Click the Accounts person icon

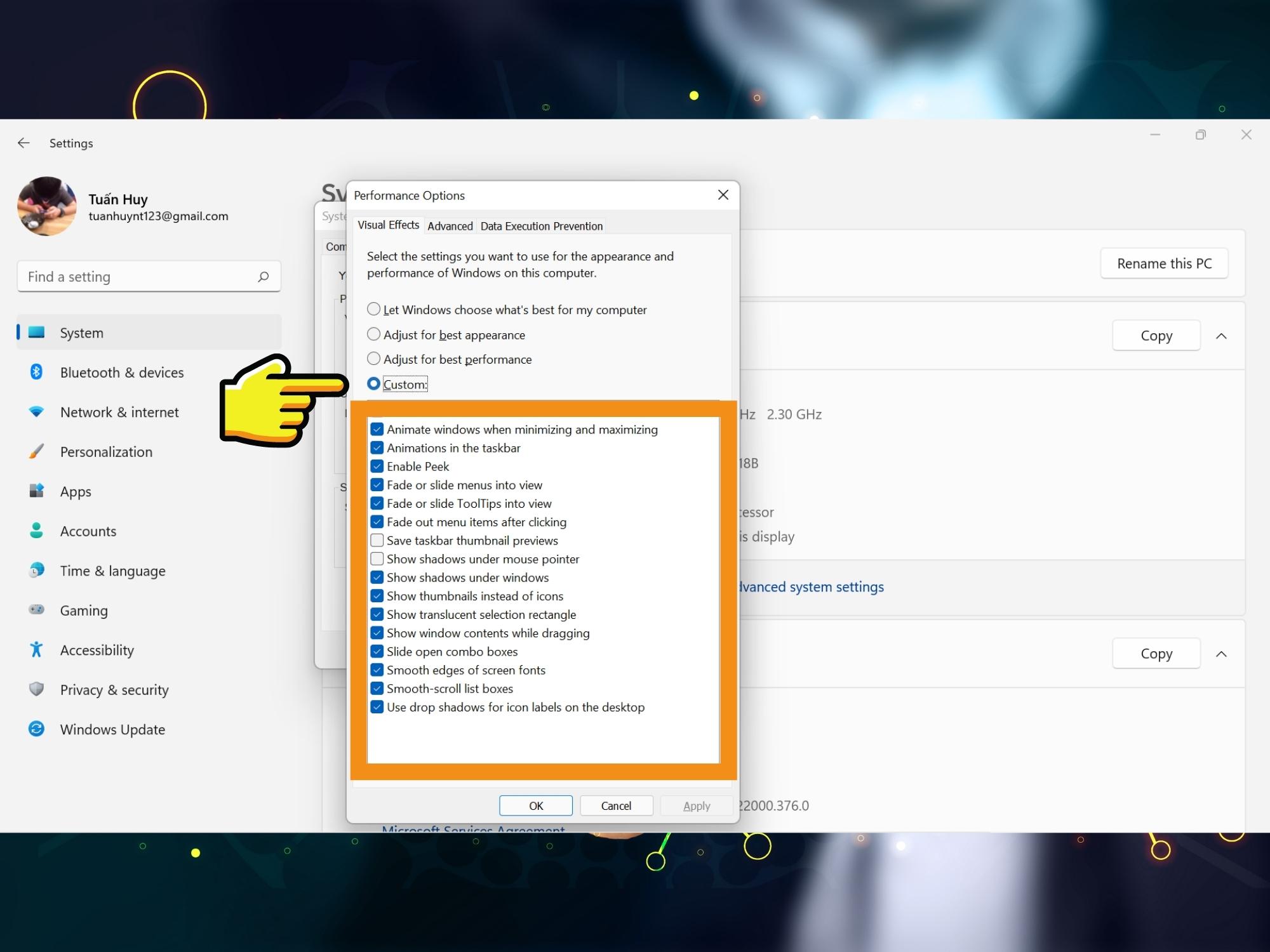click(37, 531)
